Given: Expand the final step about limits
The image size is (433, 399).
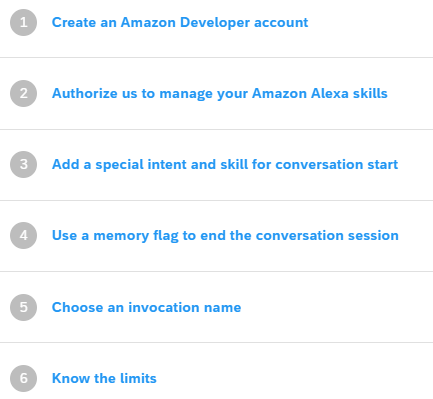Looking at the screenshot, I should tap(216, 371).
